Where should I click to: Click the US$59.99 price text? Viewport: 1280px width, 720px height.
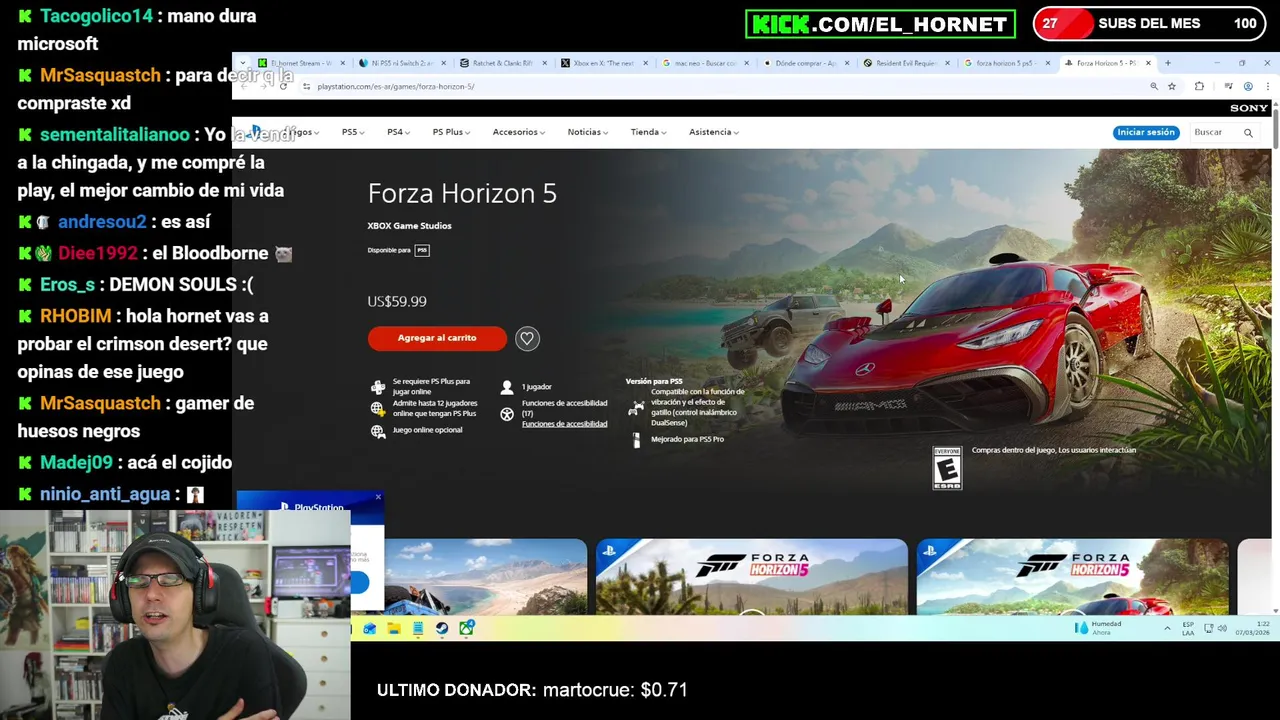(397, 301)
